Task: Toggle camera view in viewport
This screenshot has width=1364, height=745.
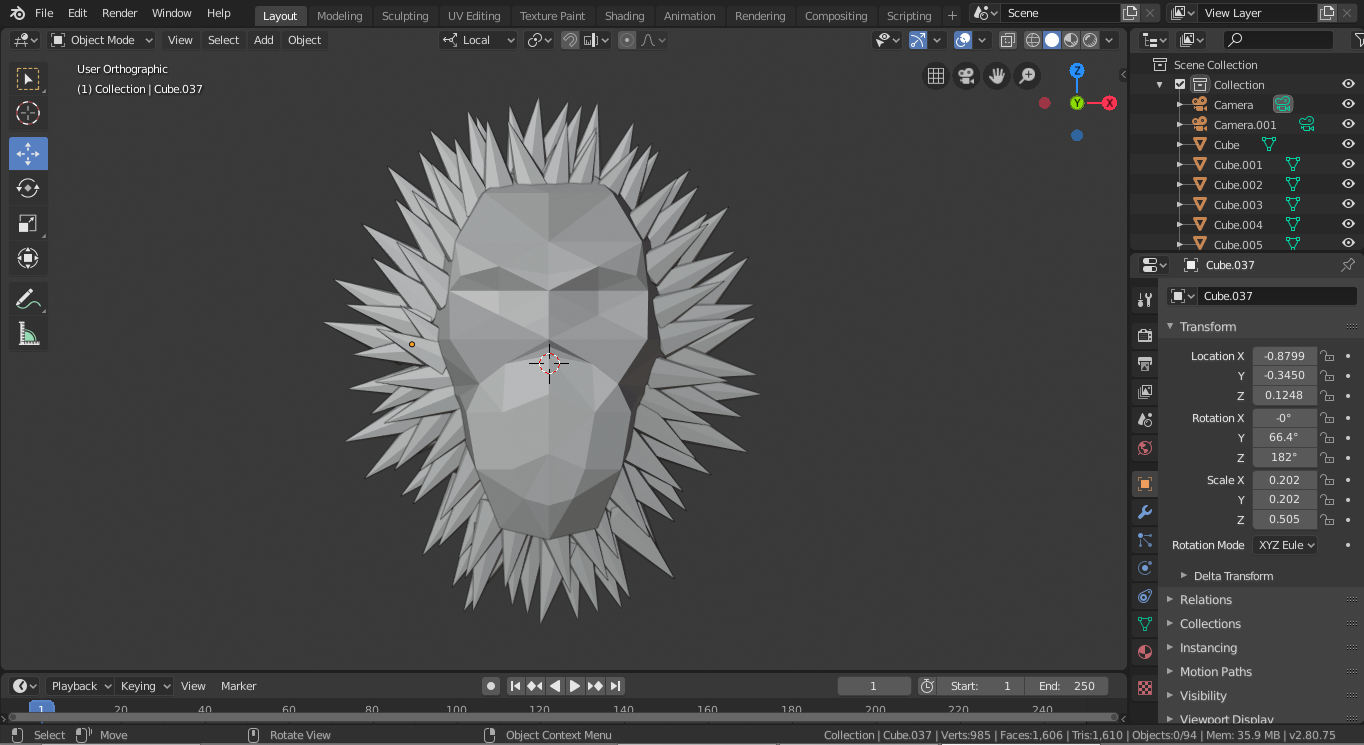Action: (x=966, y=76)
